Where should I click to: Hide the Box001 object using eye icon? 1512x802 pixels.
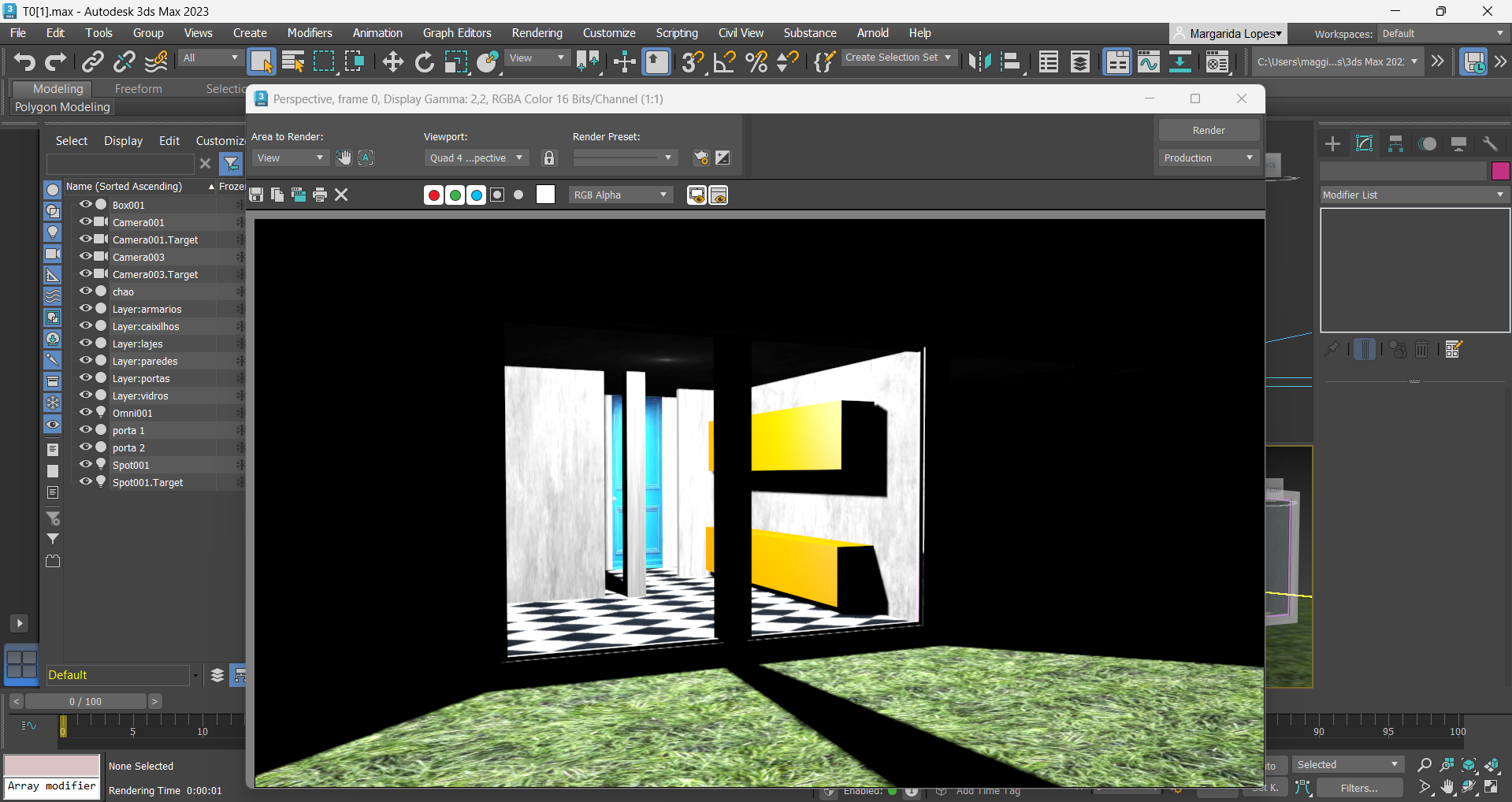click(x=85, y=205)
